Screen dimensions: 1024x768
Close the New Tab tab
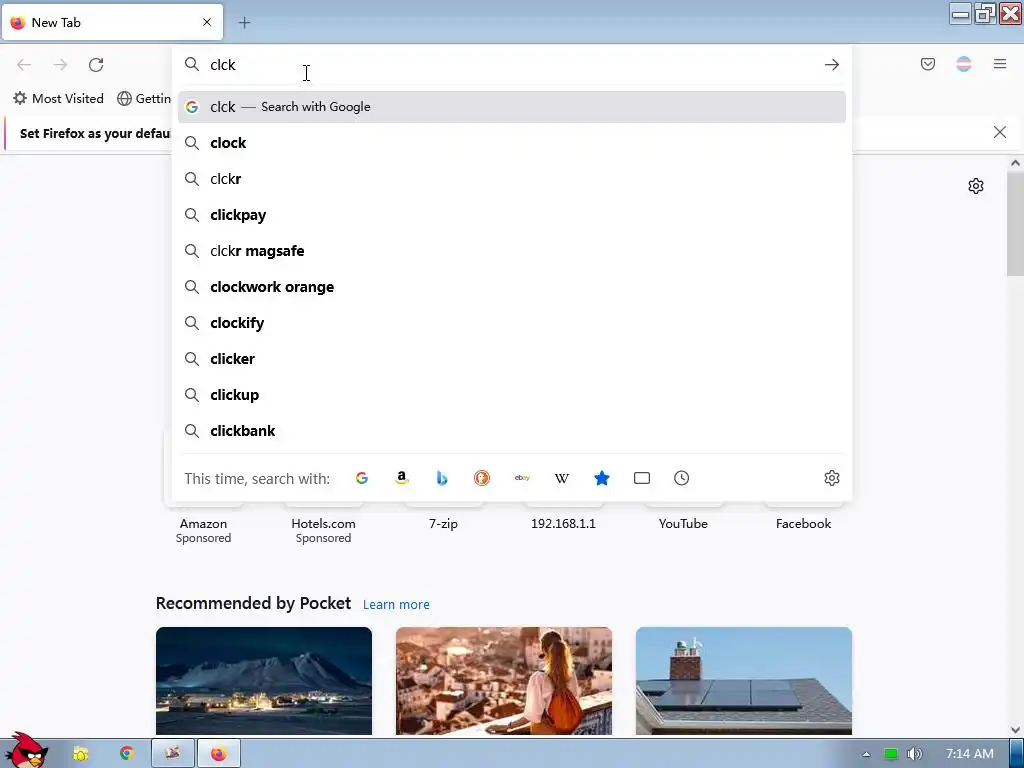pos(207,22)
